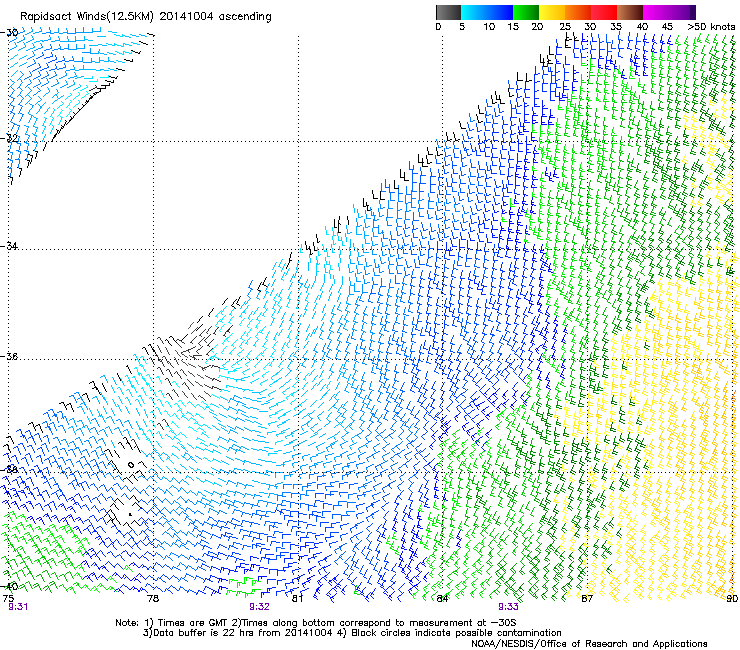
Task: Click the -34 latitude axis label
Action: (x=9, y=246)
